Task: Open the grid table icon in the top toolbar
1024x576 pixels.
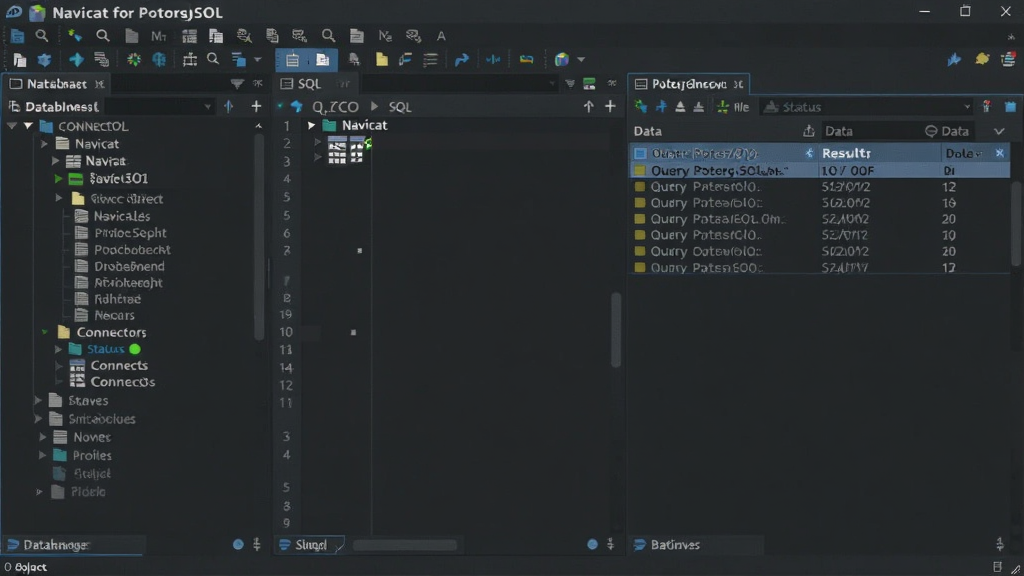Action: [x=189, y=36]
